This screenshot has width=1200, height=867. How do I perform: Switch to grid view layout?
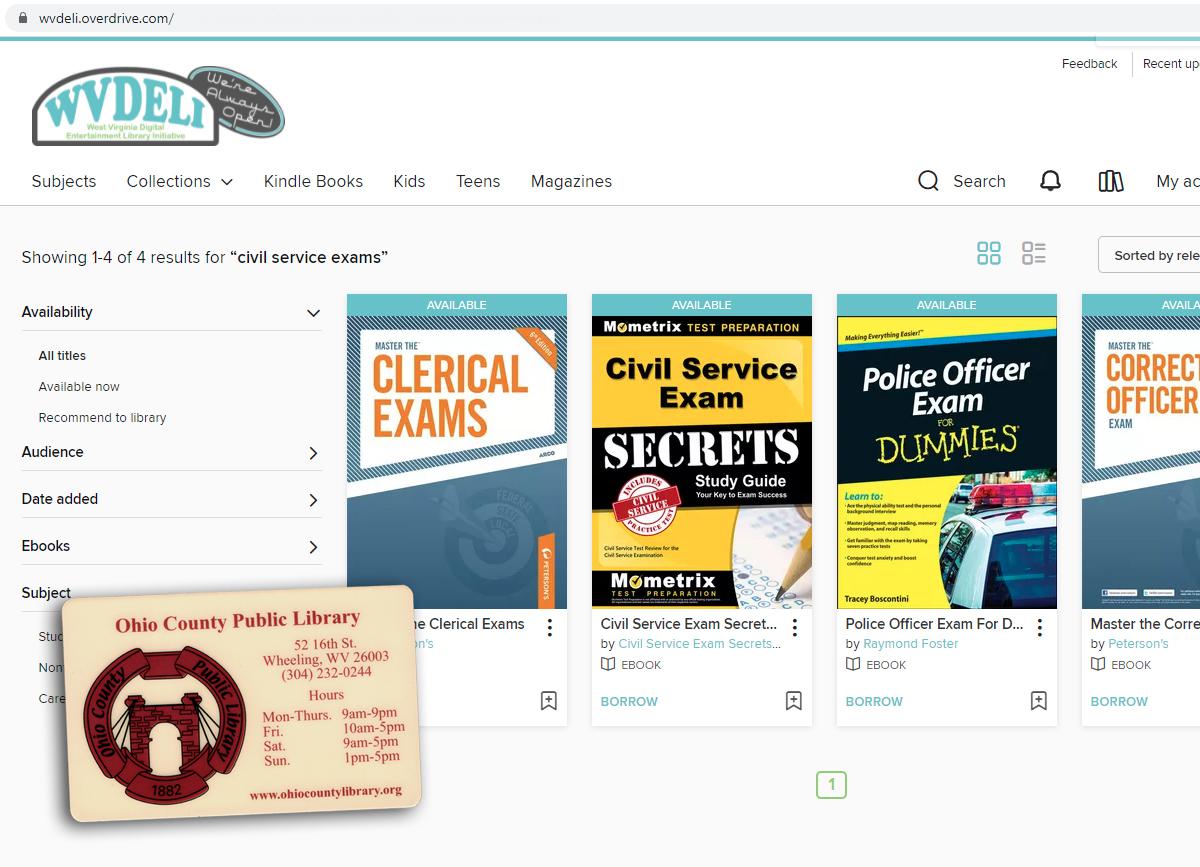coord(988,253)
